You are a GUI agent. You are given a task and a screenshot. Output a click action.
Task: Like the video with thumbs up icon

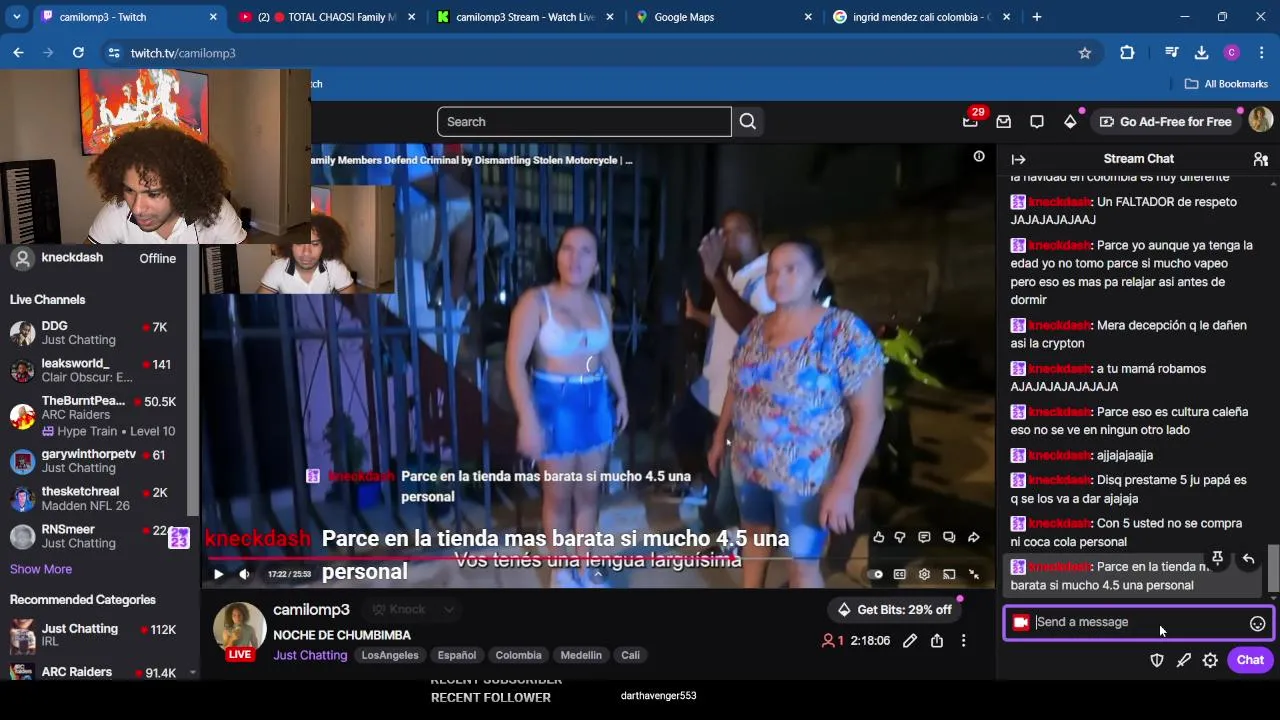click(x=879, y=538)
